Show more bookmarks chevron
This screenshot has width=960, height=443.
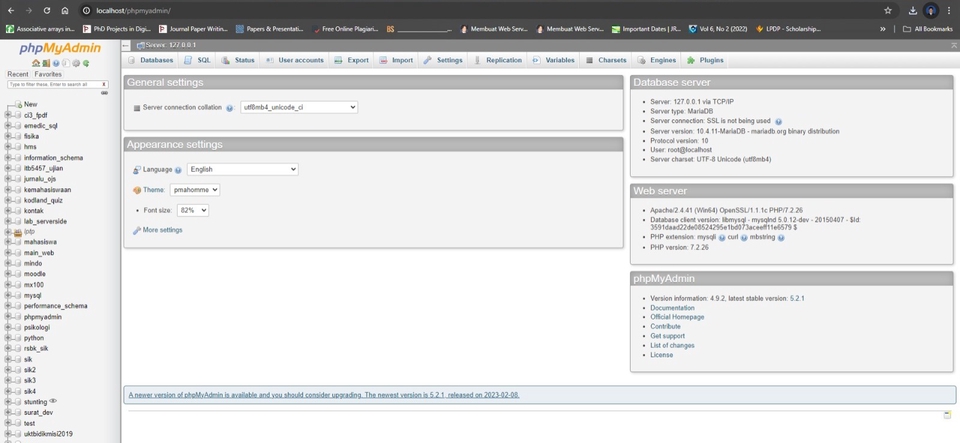point(882,29)
